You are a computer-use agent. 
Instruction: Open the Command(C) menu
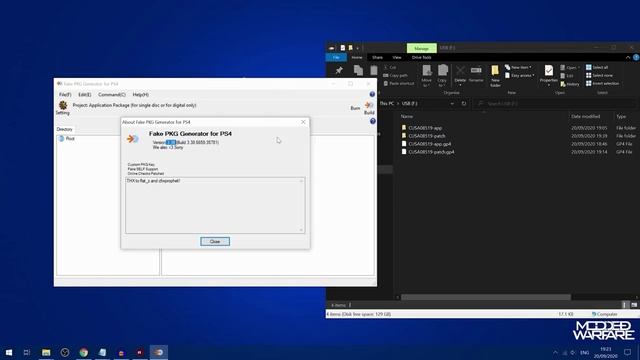pyautogui.click(x=111, y=95)
